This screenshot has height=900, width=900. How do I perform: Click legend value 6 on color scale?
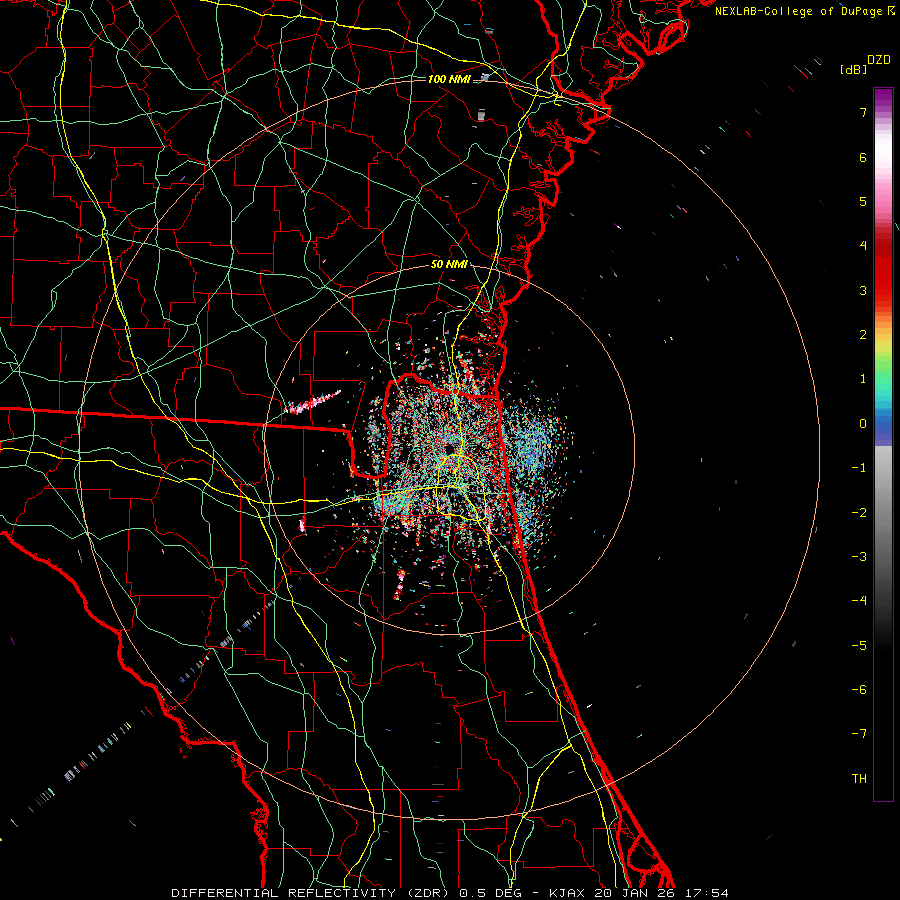pyautogui.click(x=862, y=157)
